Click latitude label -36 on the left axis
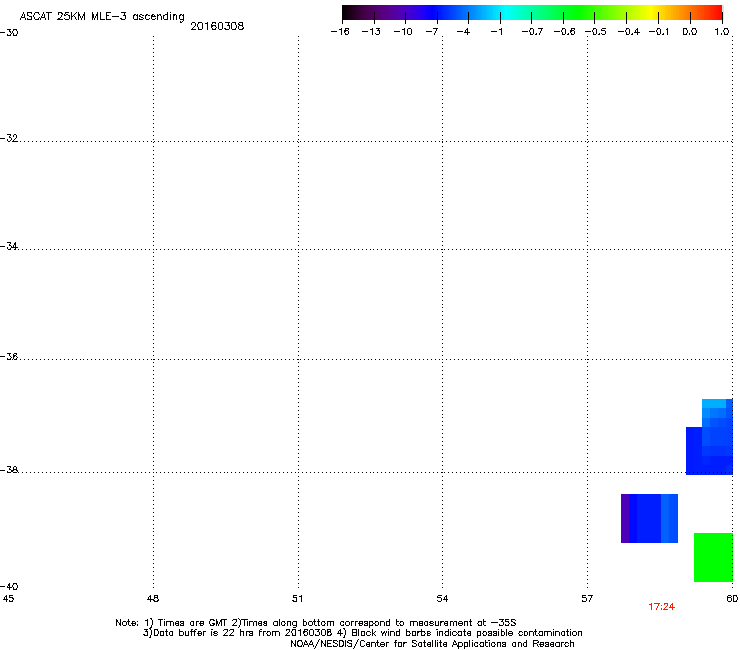The image size is (740, 650). [x=9, y=356]
